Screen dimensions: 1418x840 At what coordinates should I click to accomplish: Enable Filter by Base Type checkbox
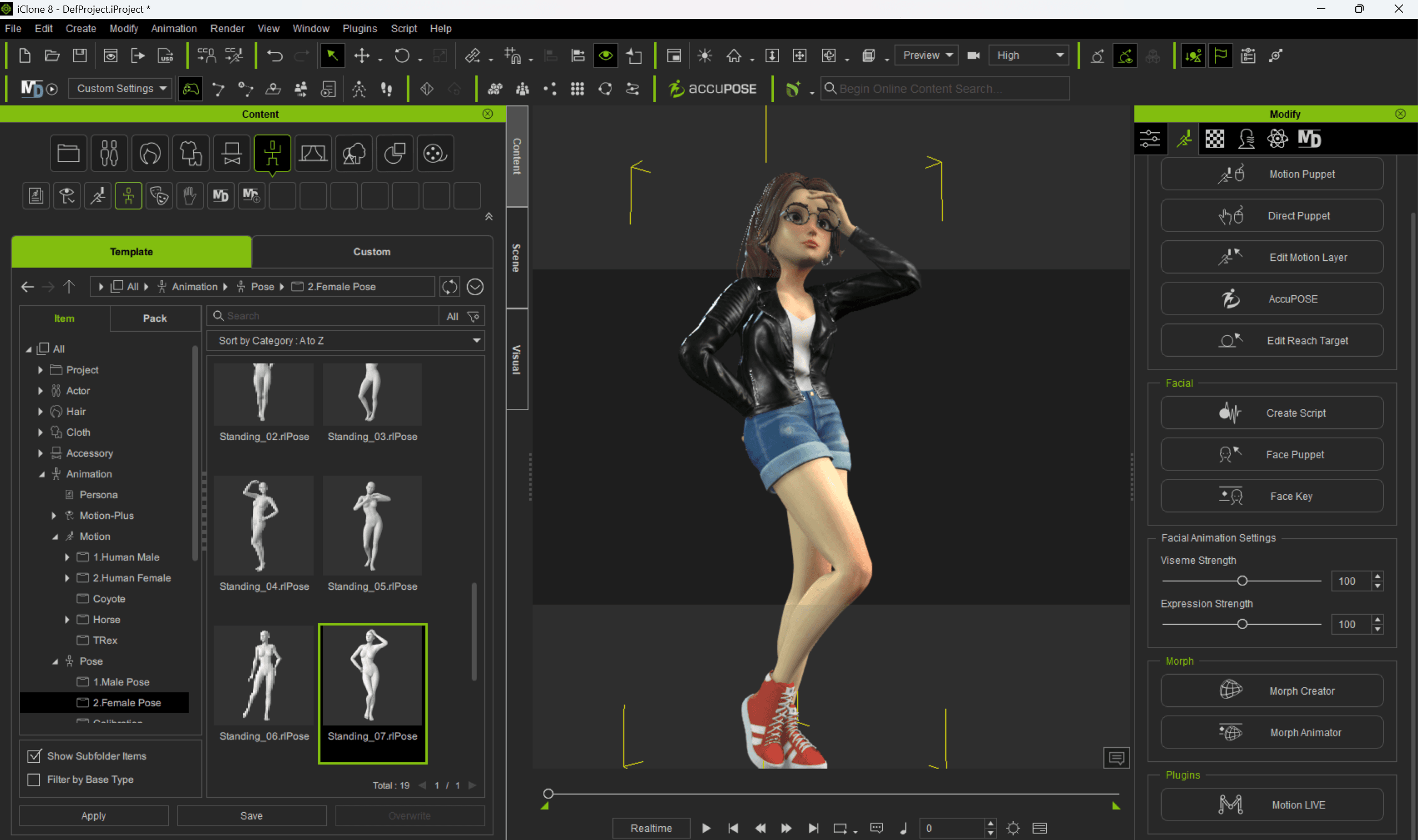(34, 780)
